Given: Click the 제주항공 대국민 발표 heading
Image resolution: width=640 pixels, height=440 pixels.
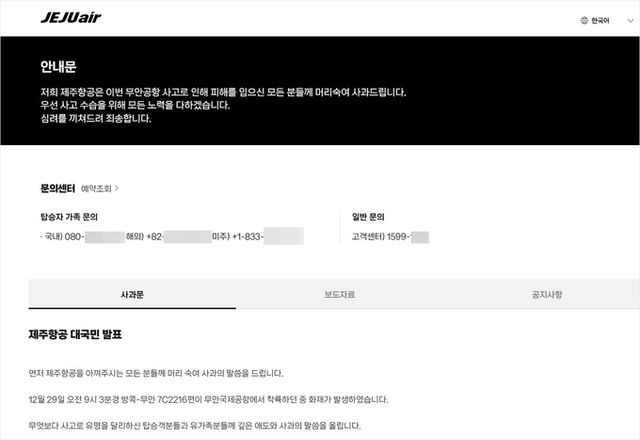Looking at the screenshot, I should 75,335.
